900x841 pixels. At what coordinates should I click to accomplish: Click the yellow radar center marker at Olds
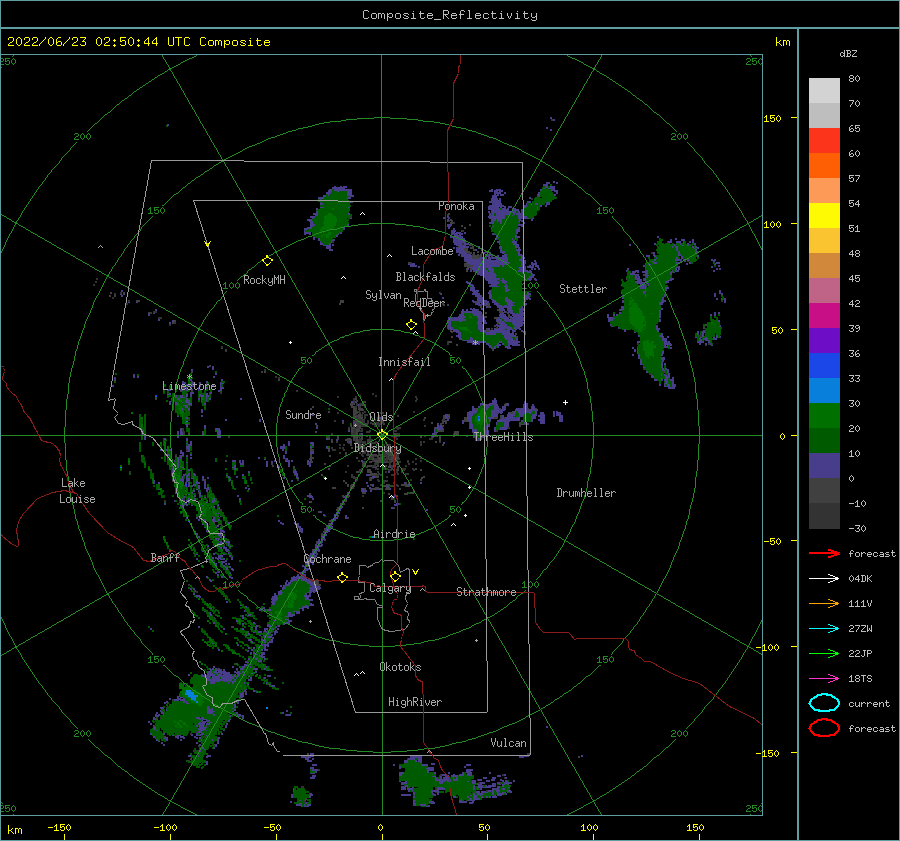(382, 435)
